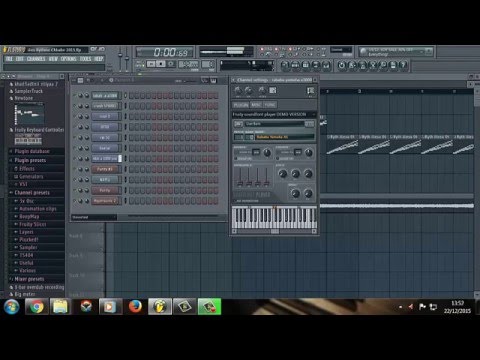Click the Stop button in the transport
This screenshot has height=360, width=480.
(x=161, y=64)
